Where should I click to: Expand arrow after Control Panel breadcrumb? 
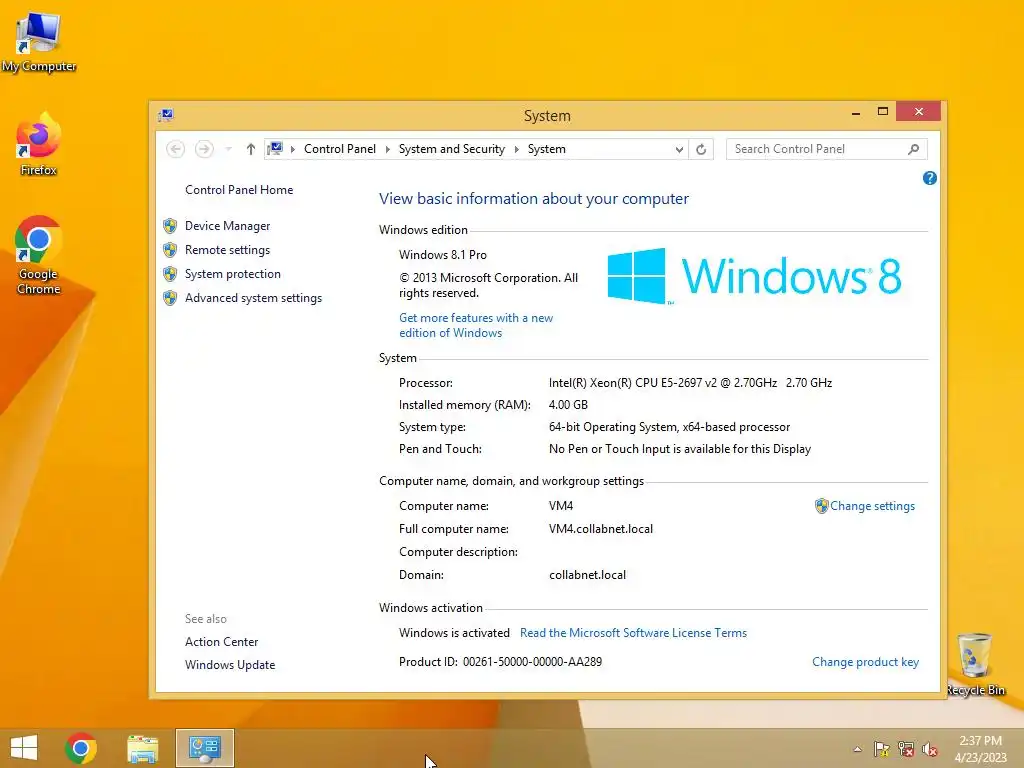[x=387, y=150]
